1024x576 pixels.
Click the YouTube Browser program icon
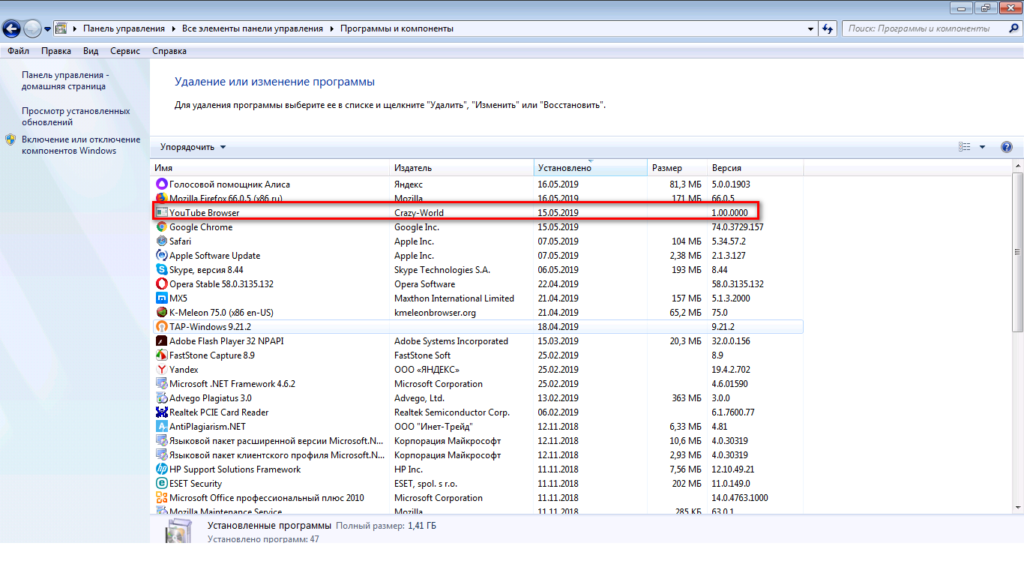tap(161, 212)
